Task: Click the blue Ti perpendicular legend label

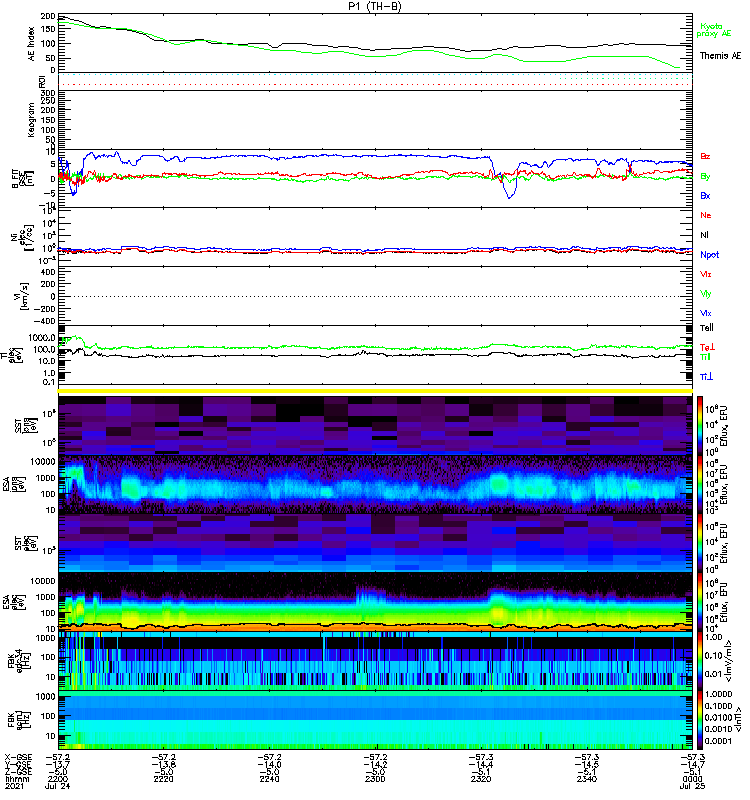Action: 706,377
